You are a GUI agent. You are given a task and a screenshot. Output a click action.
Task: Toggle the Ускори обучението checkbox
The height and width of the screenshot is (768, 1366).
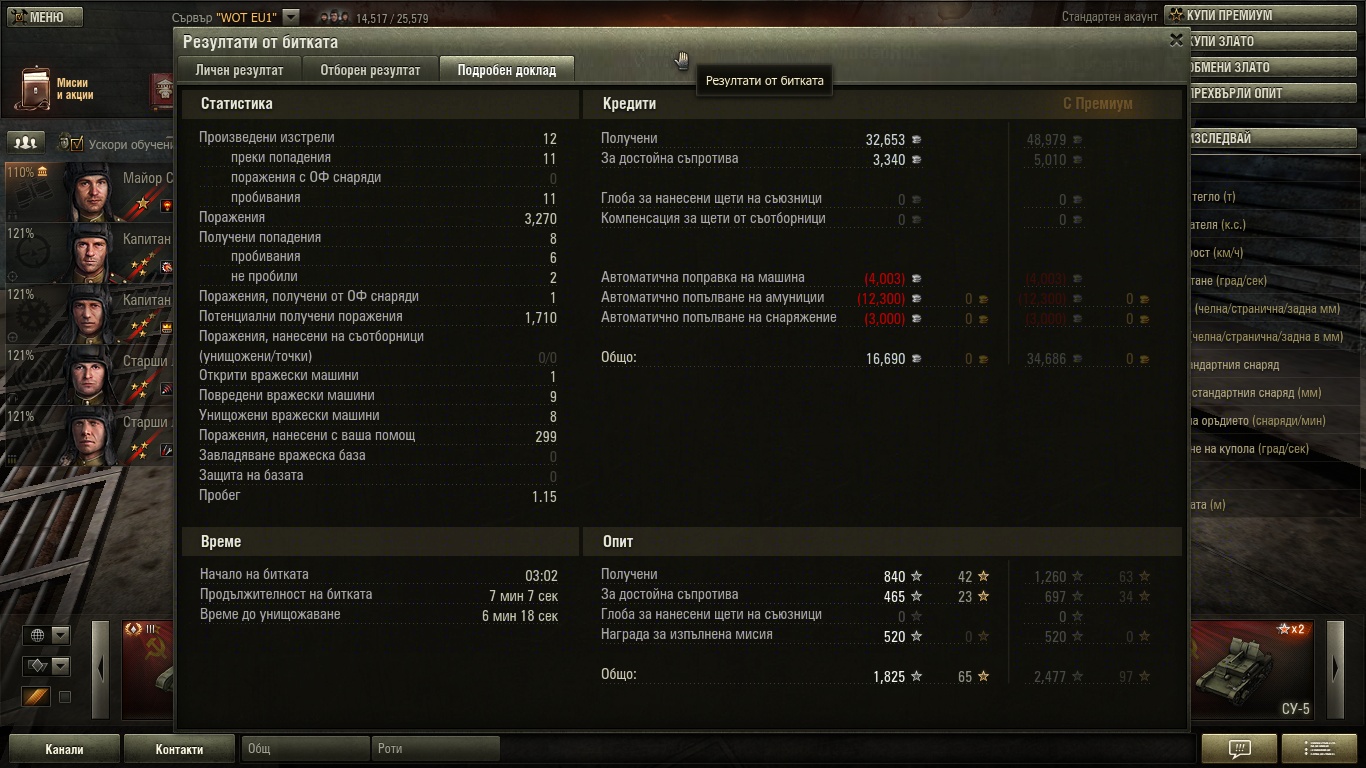pos(77,143)
